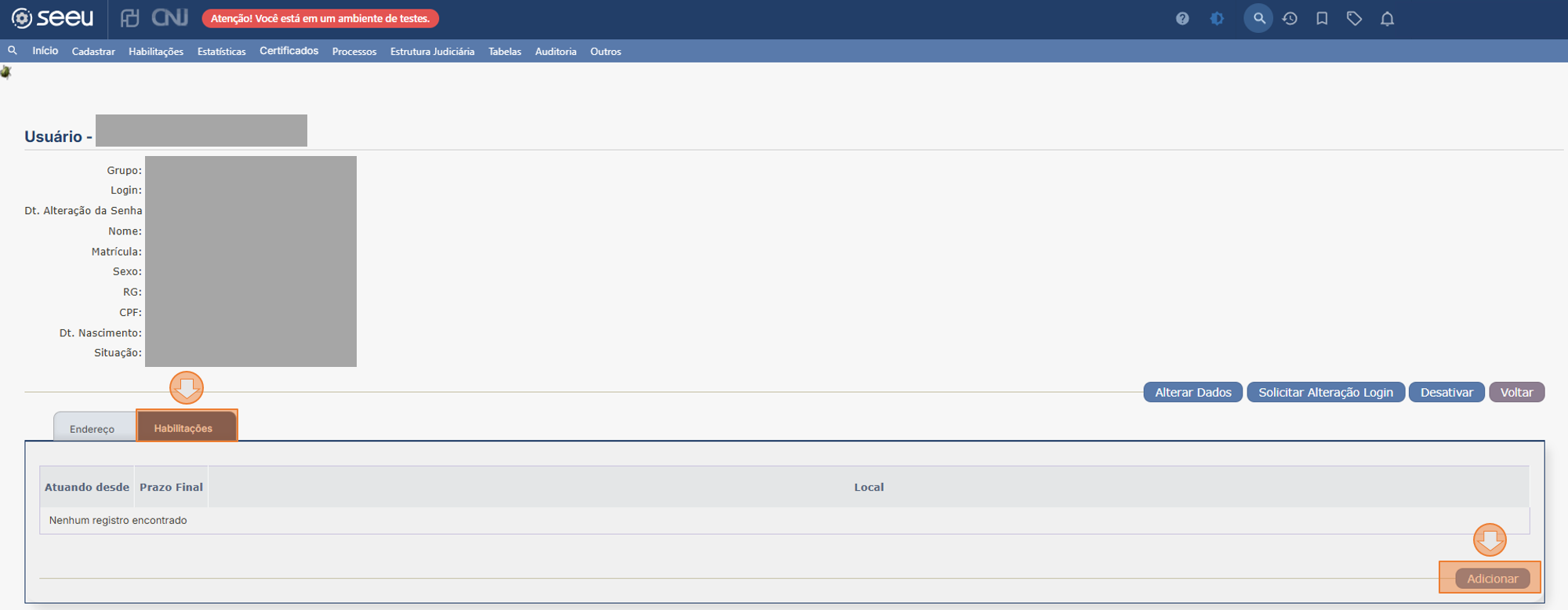Click the 'Login:' field label
The height and width of the screenshot is (610, 1568).
pyautogui.click(x=126, y=190)
